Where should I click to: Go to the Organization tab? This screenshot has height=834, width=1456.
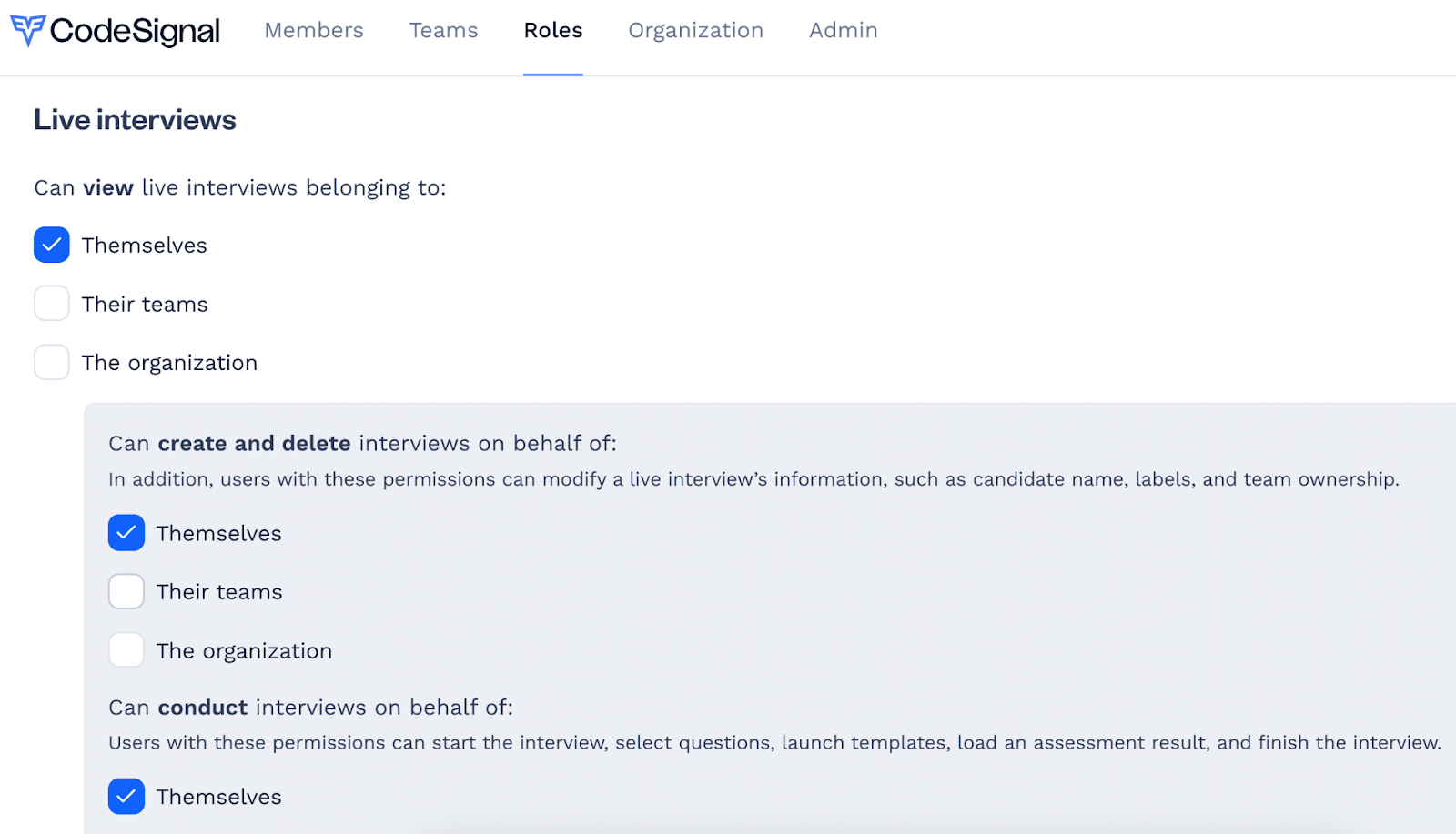tap(696, 30)
